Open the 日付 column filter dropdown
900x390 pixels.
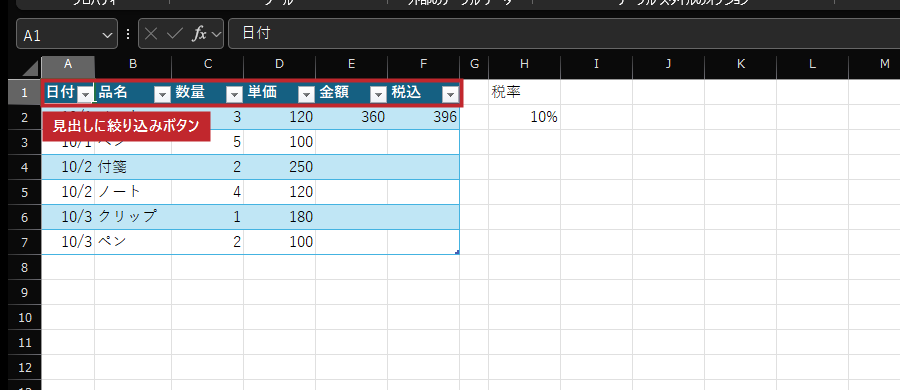coord(86,94)
